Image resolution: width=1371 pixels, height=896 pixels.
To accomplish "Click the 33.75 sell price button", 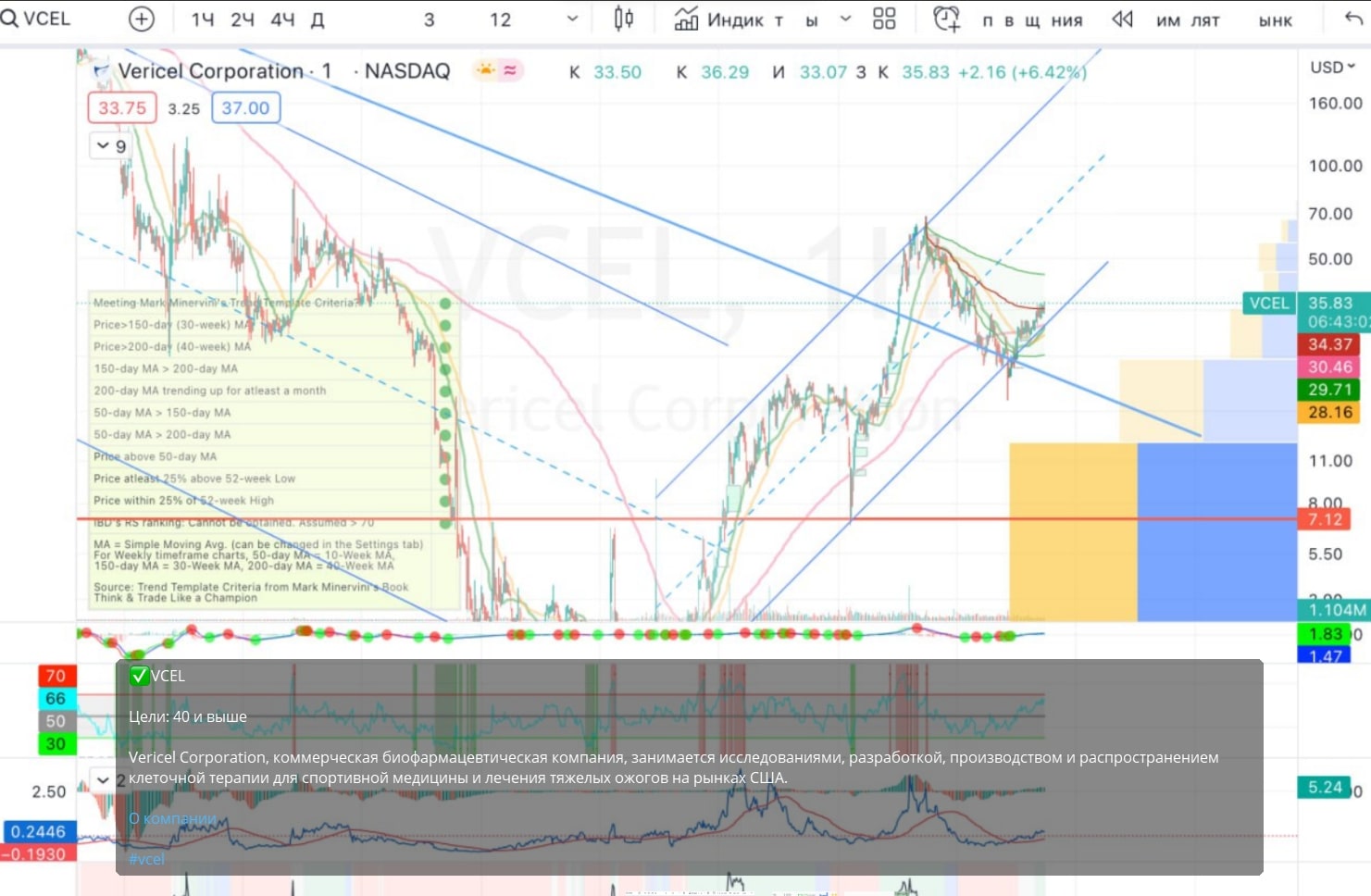I will 122,108.
